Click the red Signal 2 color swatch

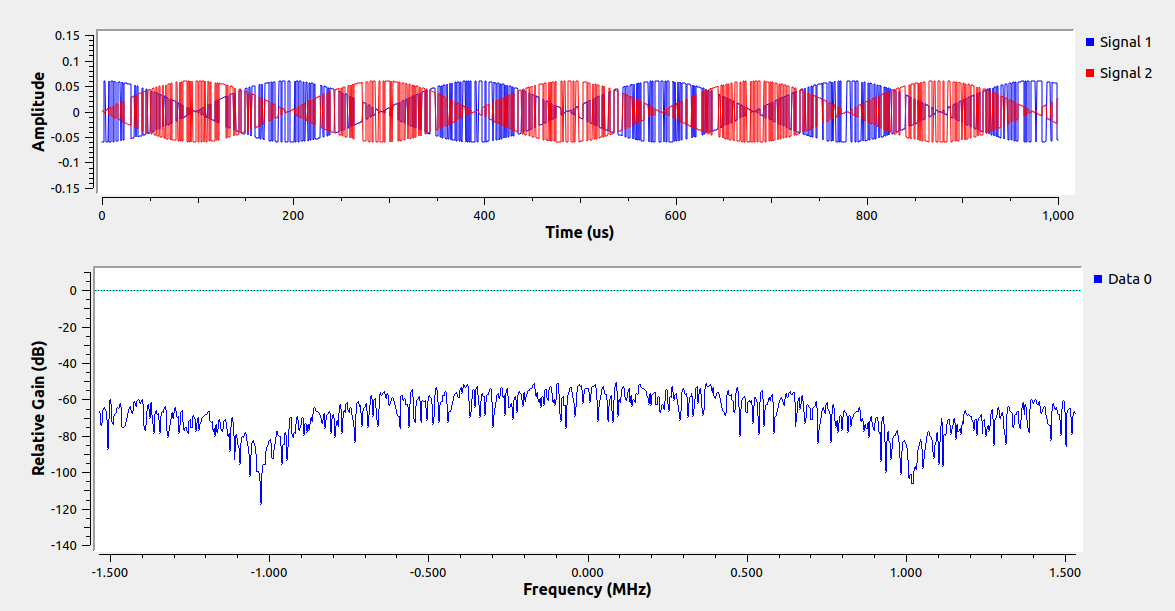point(1090,73)
